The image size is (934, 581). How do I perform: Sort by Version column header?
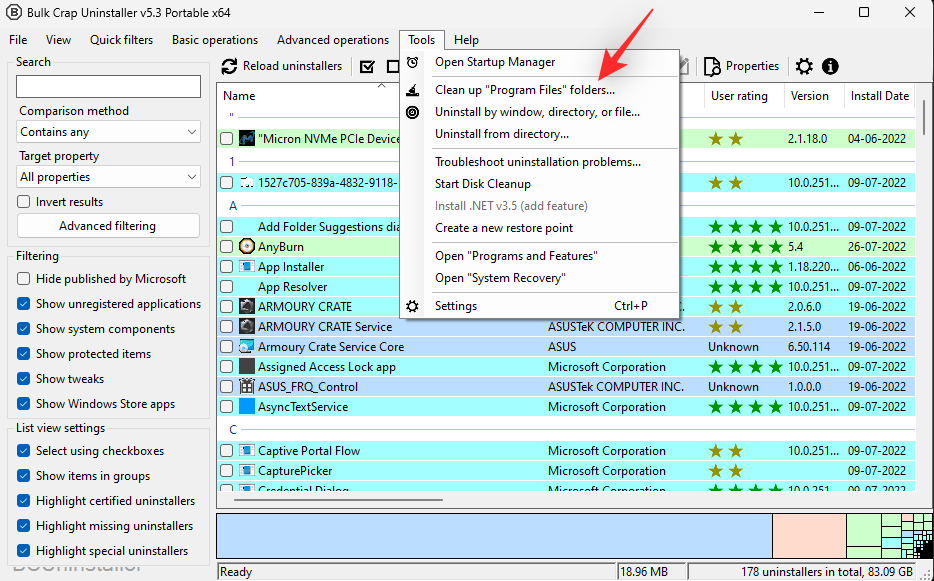point(810,96)
